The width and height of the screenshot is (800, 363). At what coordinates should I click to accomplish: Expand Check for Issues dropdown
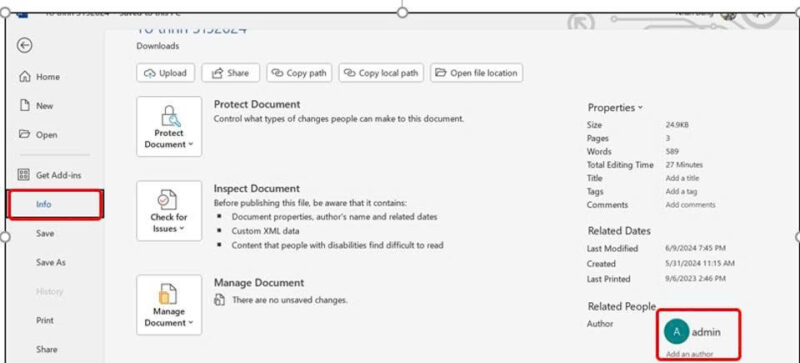point(169,211)
